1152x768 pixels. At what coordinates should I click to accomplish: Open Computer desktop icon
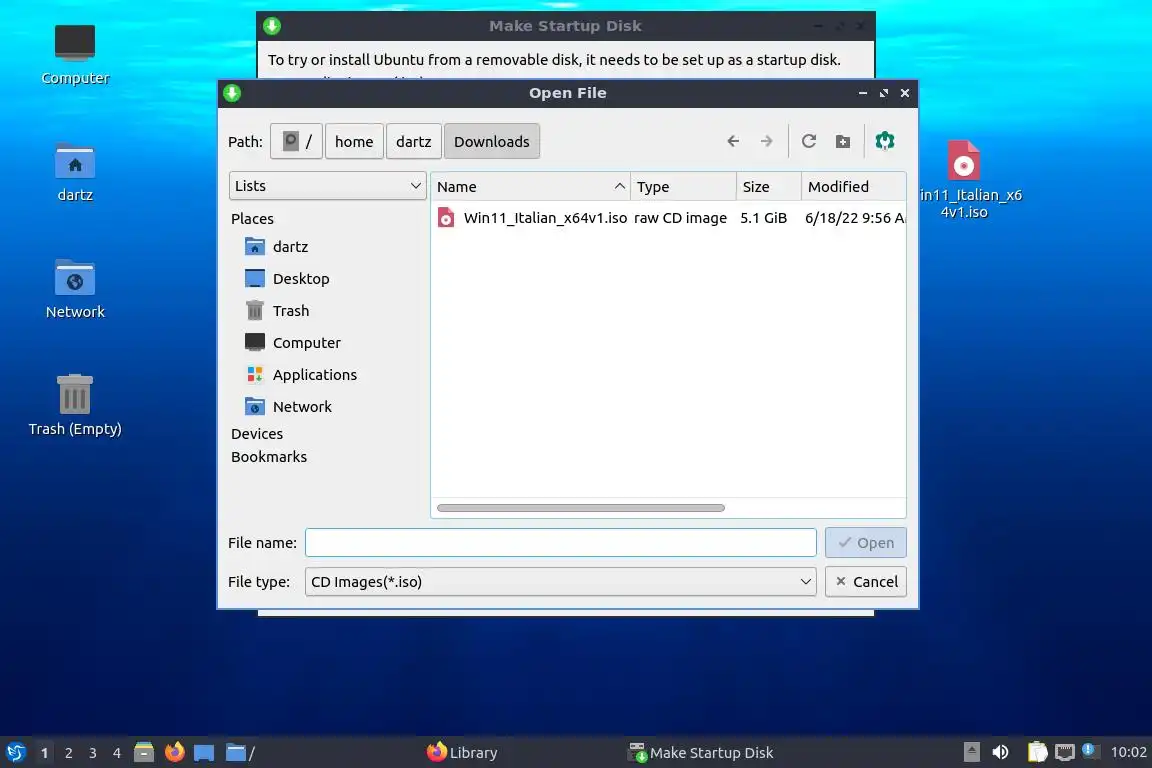[75, 54]
